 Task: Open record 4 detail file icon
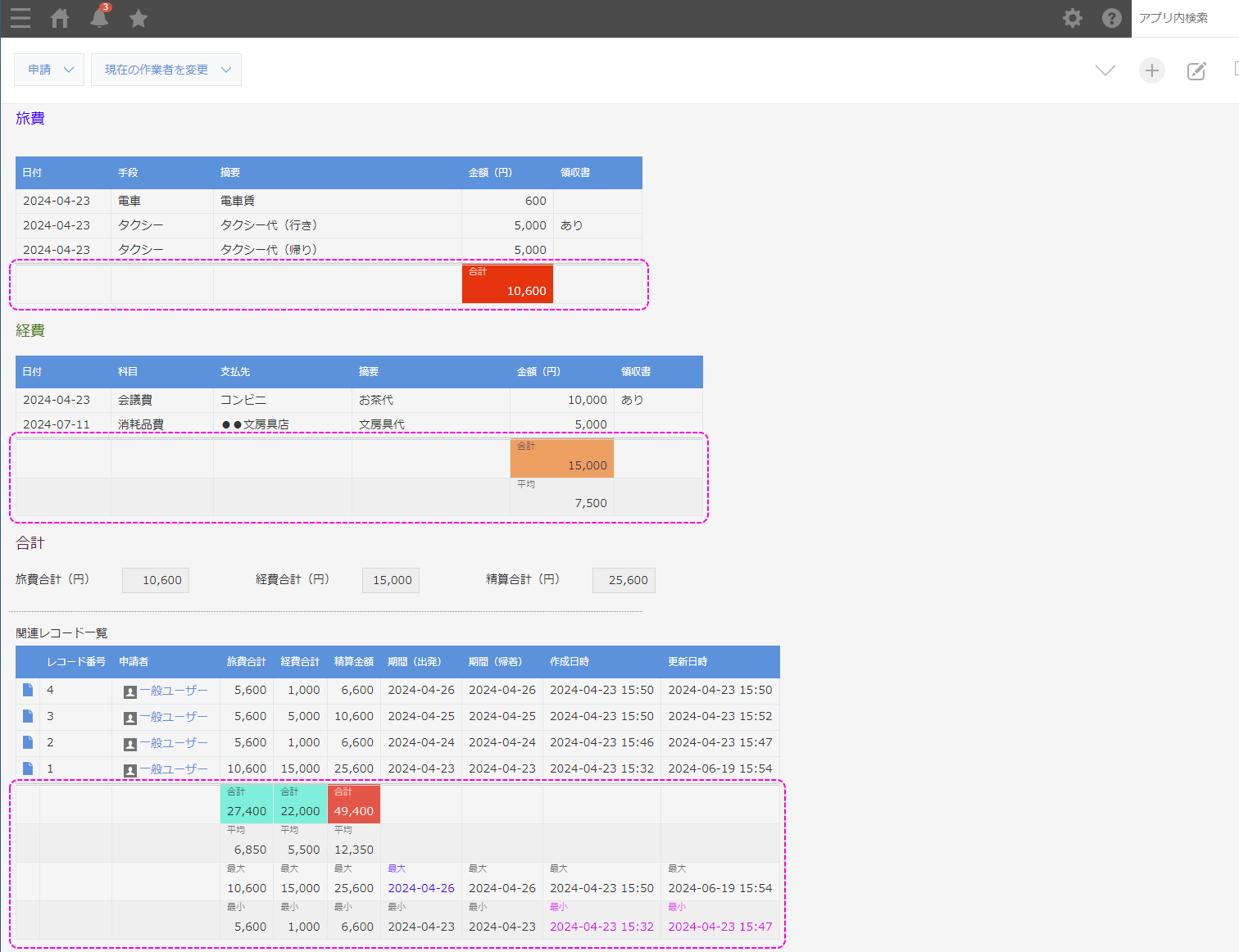[x=28, y=690]
